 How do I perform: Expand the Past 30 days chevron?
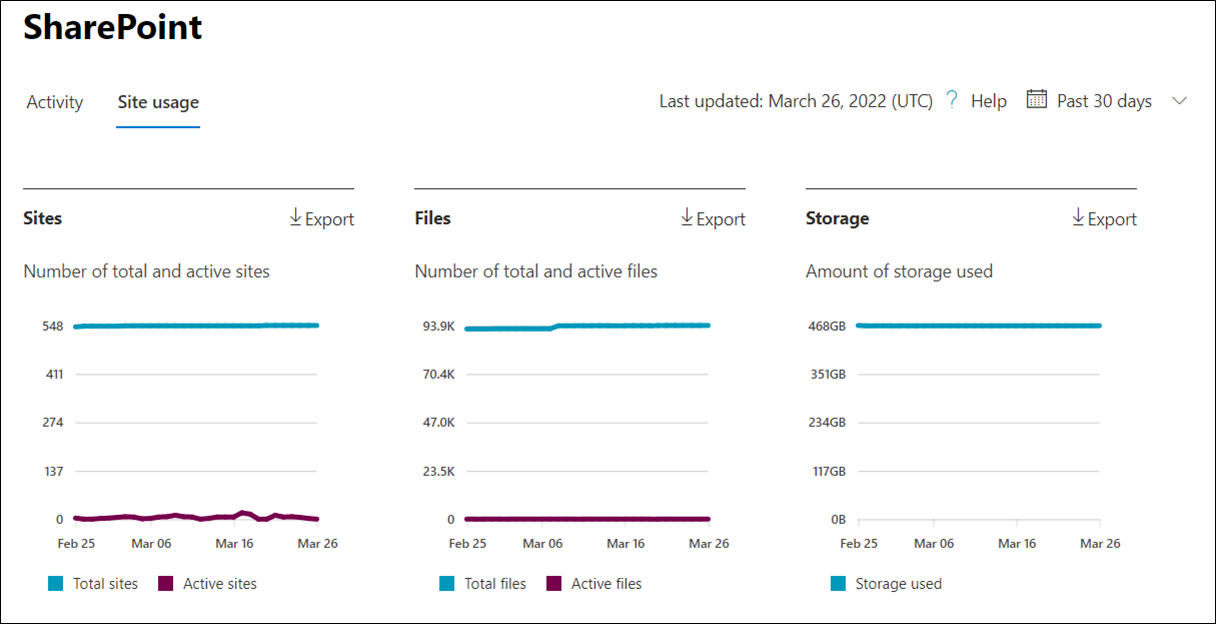click(1179, 101)
